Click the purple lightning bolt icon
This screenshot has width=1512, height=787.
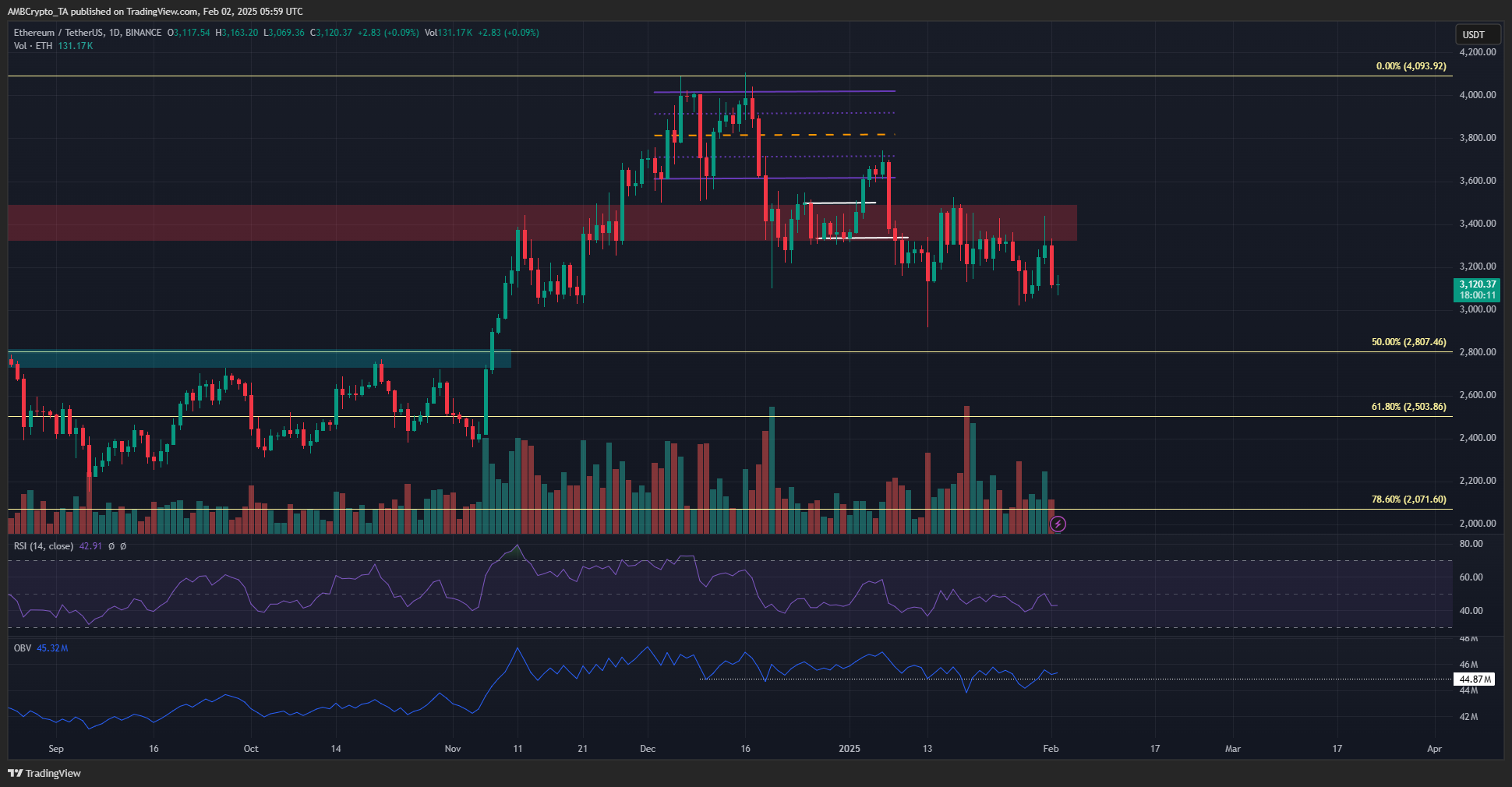(x=1058, y=524)
